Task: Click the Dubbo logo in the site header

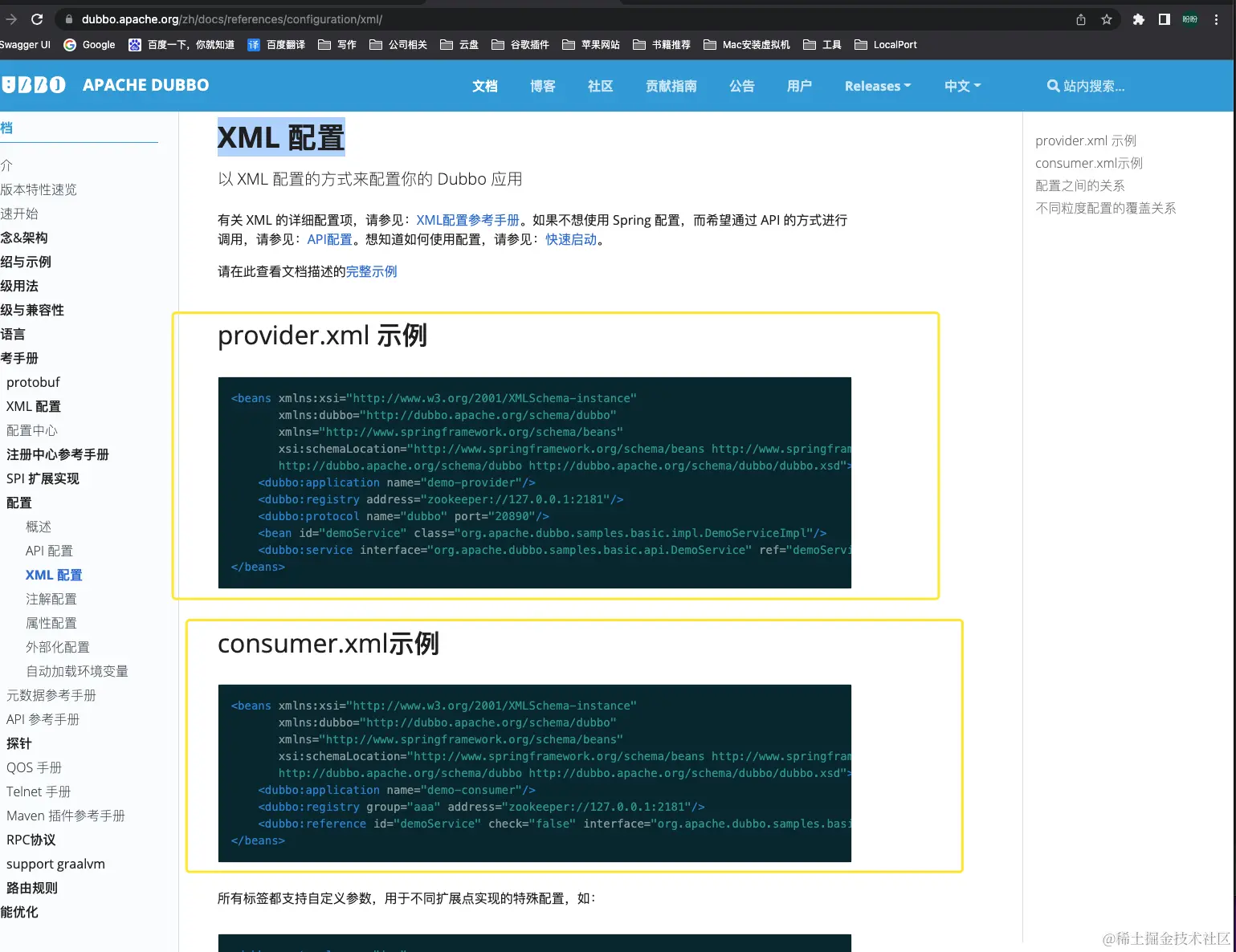Action: (x=34, y=85)
